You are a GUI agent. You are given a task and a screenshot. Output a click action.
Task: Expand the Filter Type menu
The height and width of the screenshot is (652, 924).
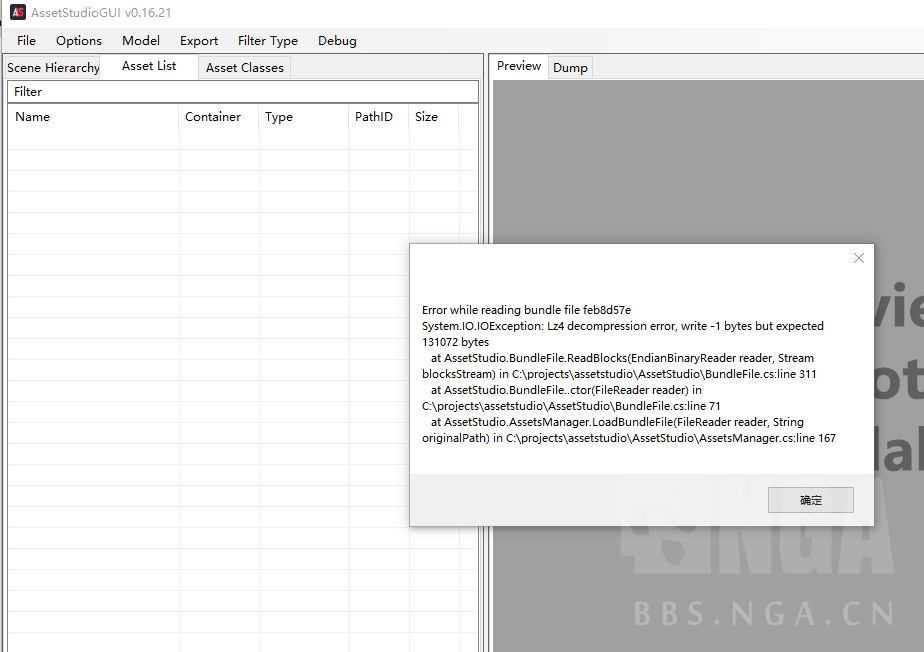click(268, 41)
